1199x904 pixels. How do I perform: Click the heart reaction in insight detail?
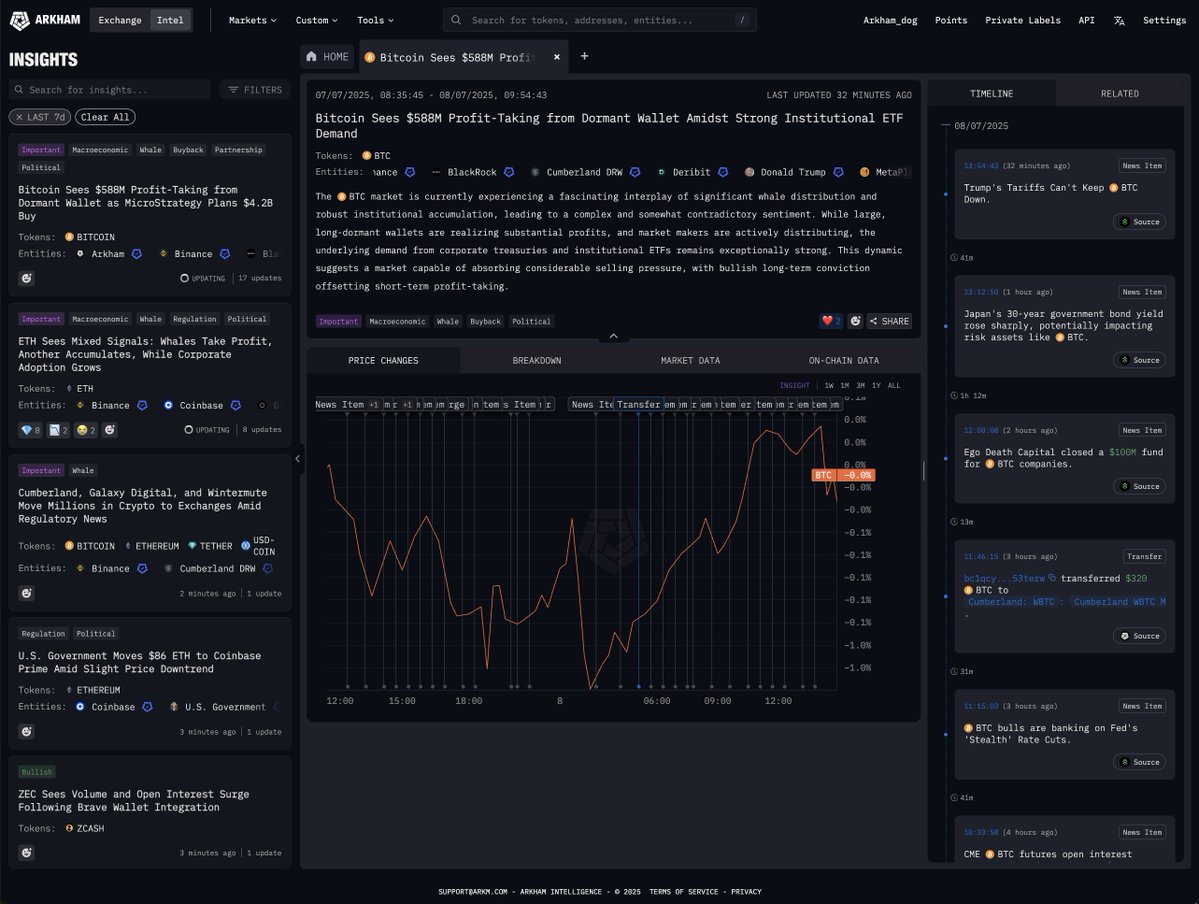coord(831,321)
